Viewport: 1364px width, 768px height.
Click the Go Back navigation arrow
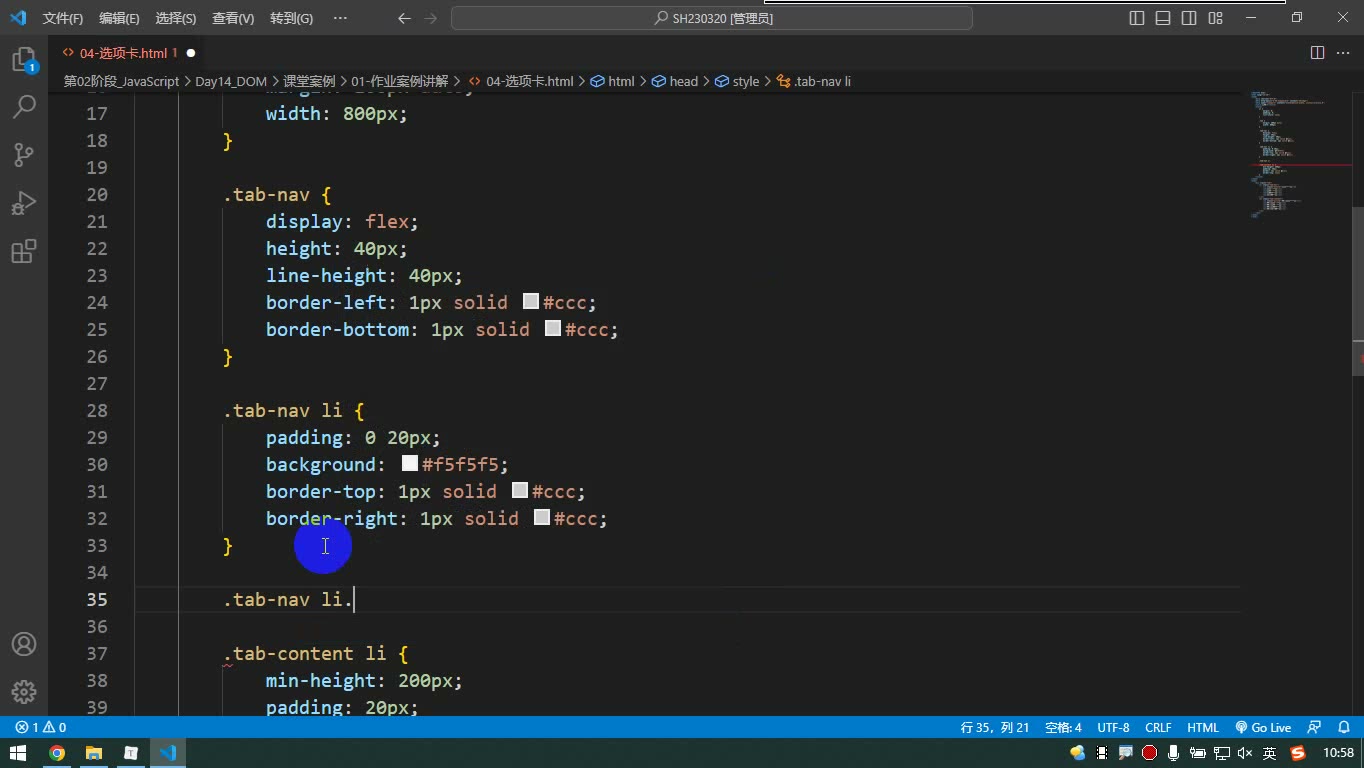click(x=404, y=18)
